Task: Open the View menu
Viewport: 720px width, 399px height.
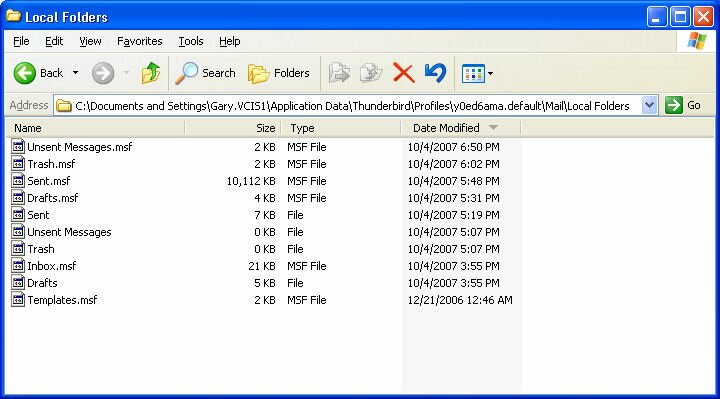Action: click(x=90, y=41)
